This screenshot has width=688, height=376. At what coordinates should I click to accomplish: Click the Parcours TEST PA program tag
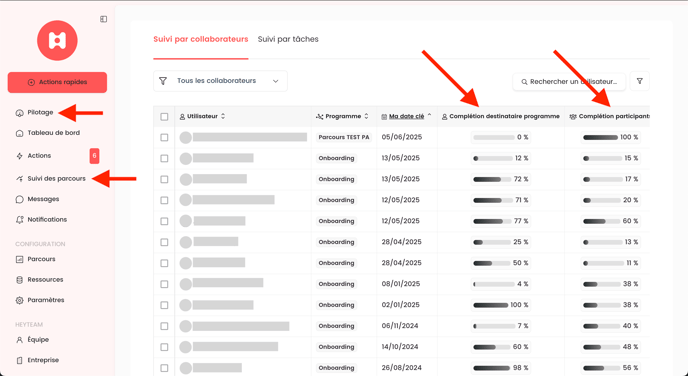tap(344, 137)
